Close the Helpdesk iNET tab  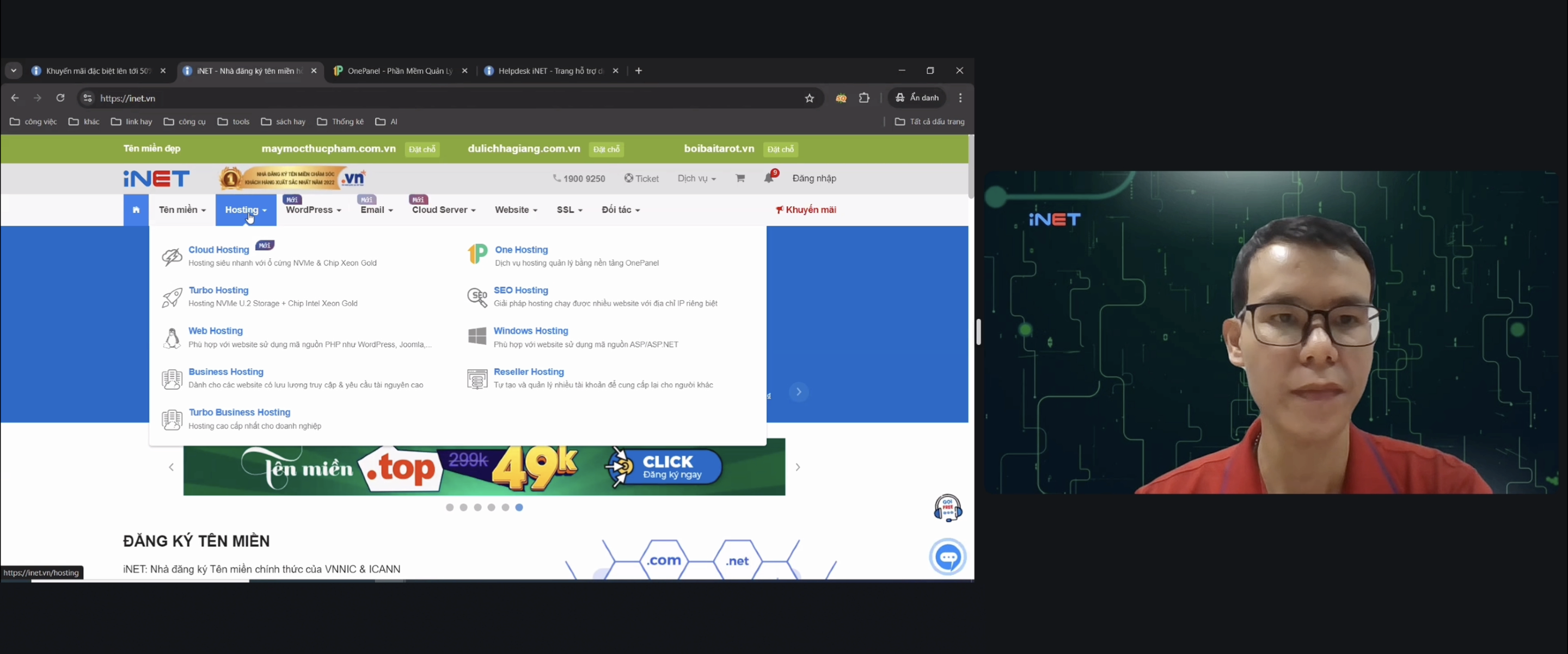[x=616, y=71]
